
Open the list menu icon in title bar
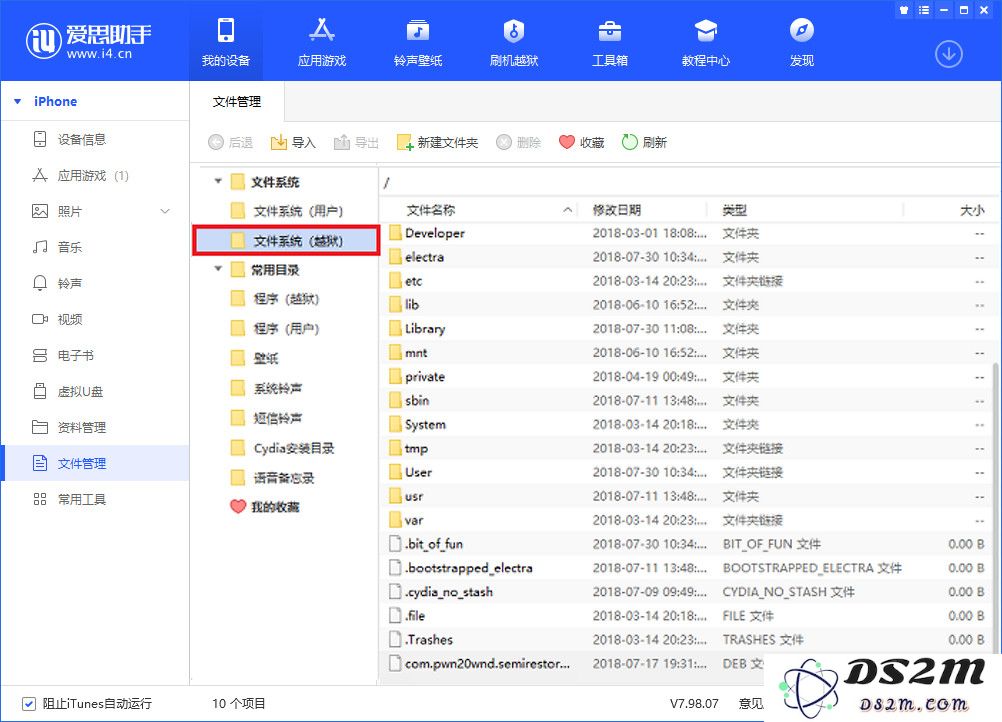923,10
